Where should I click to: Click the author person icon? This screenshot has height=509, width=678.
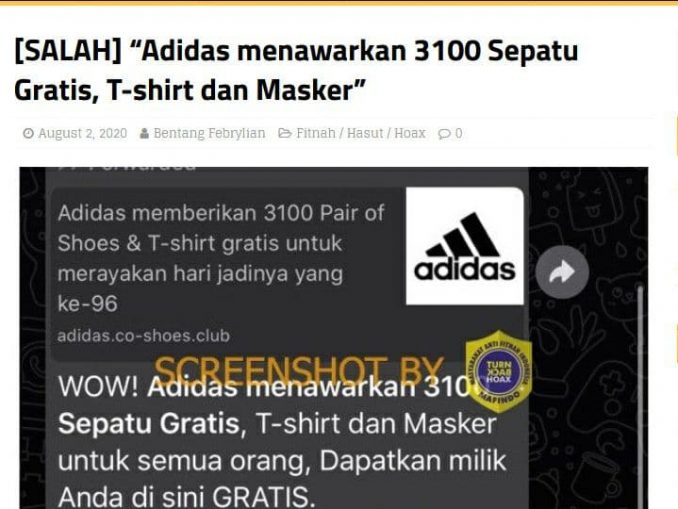(x=144, y=133)
